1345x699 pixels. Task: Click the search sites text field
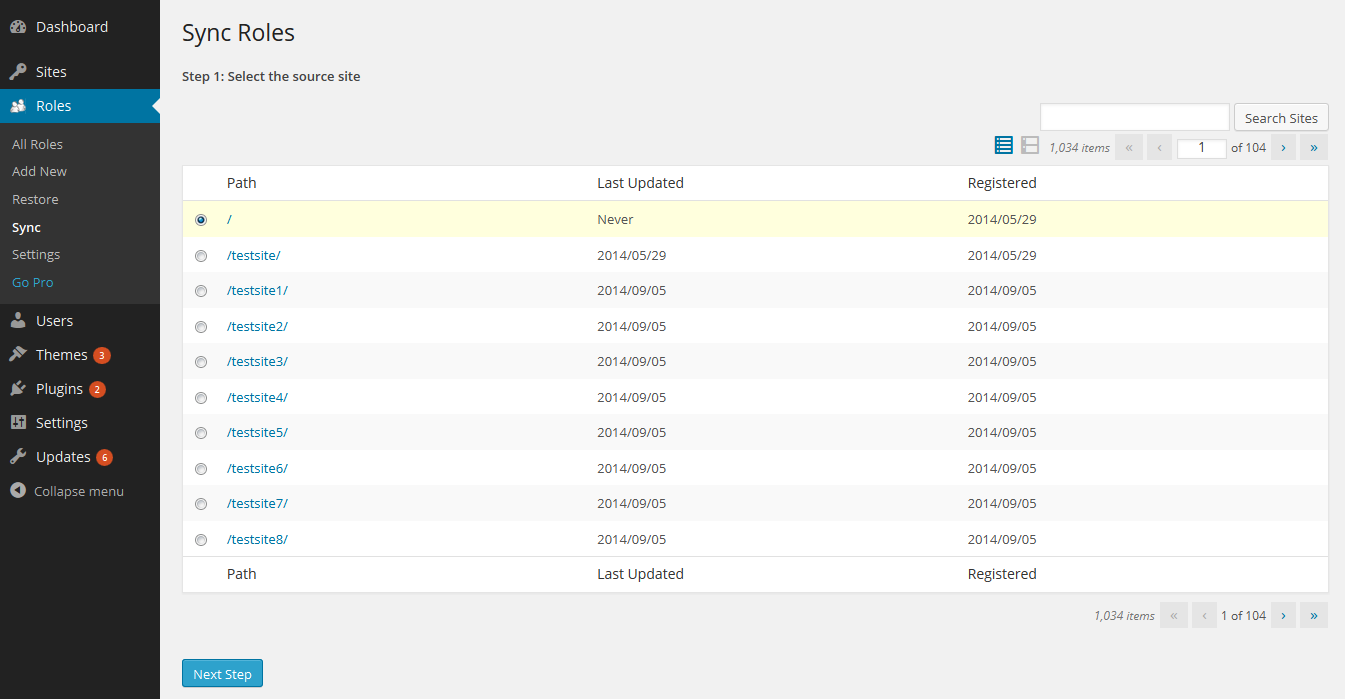point(1135,117)
